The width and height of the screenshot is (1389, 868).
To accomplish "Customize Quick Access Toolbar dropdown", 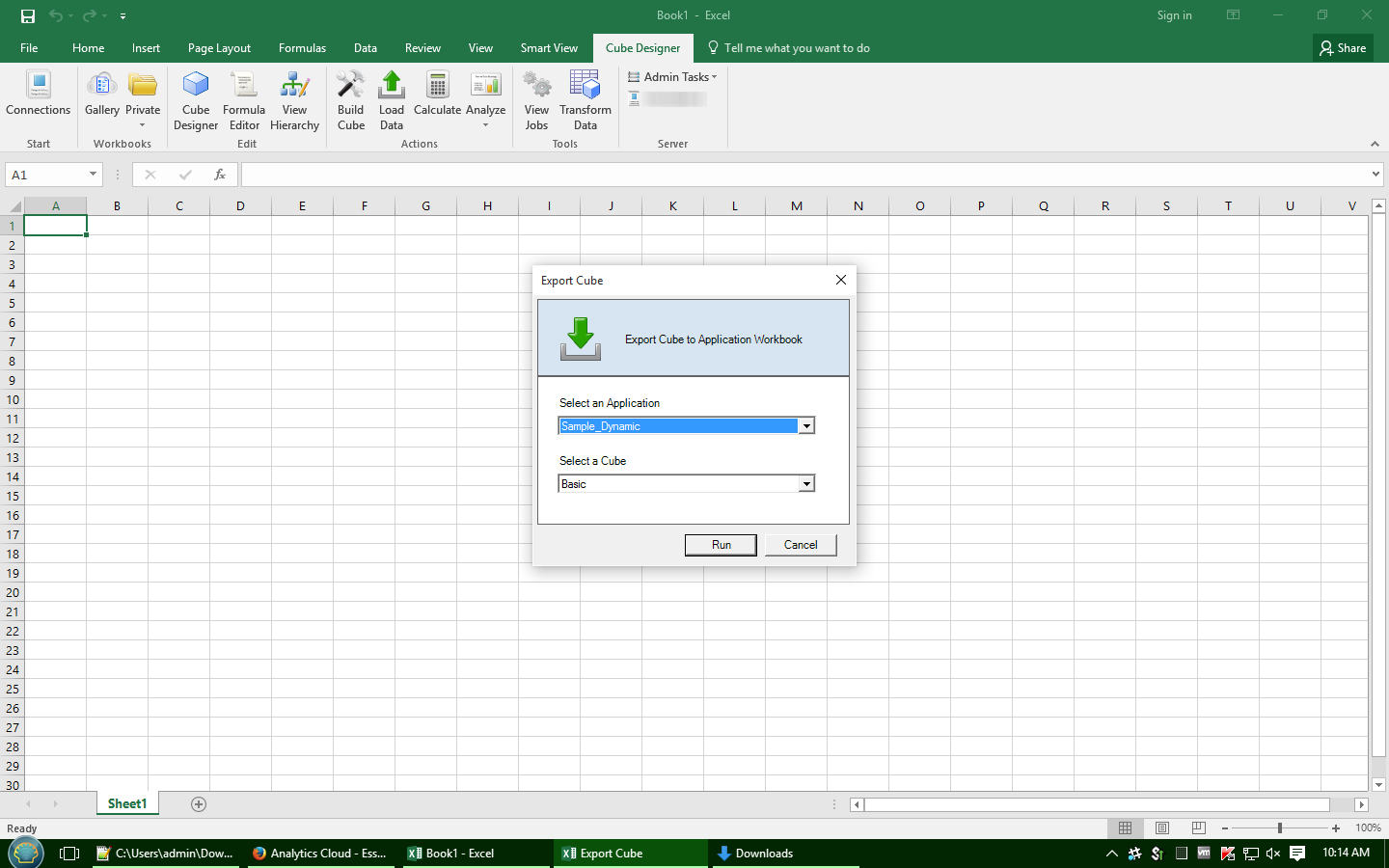I will [123, 15].
